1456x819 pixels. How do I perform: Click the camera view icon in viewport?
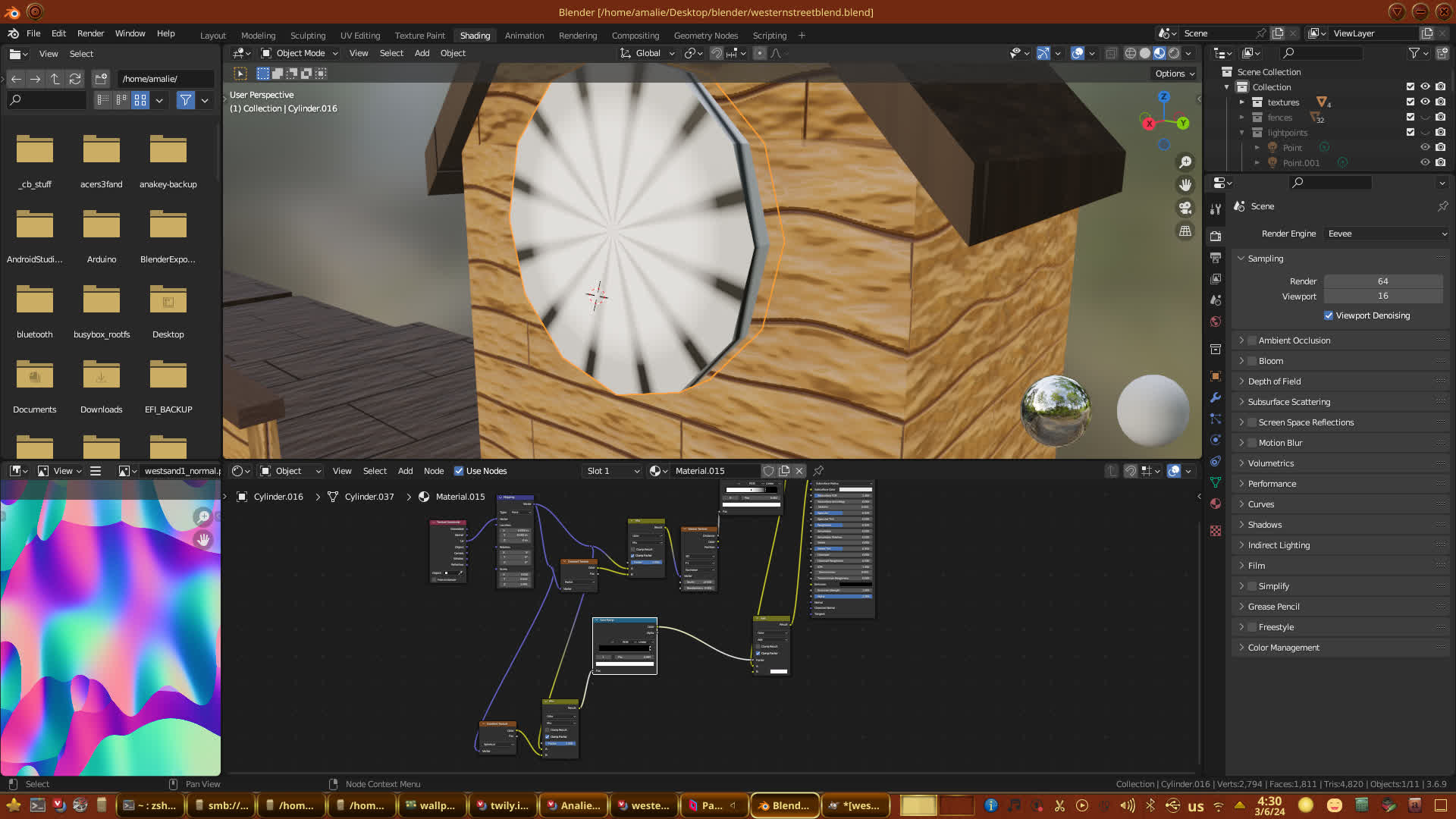tap(1185, 208)
